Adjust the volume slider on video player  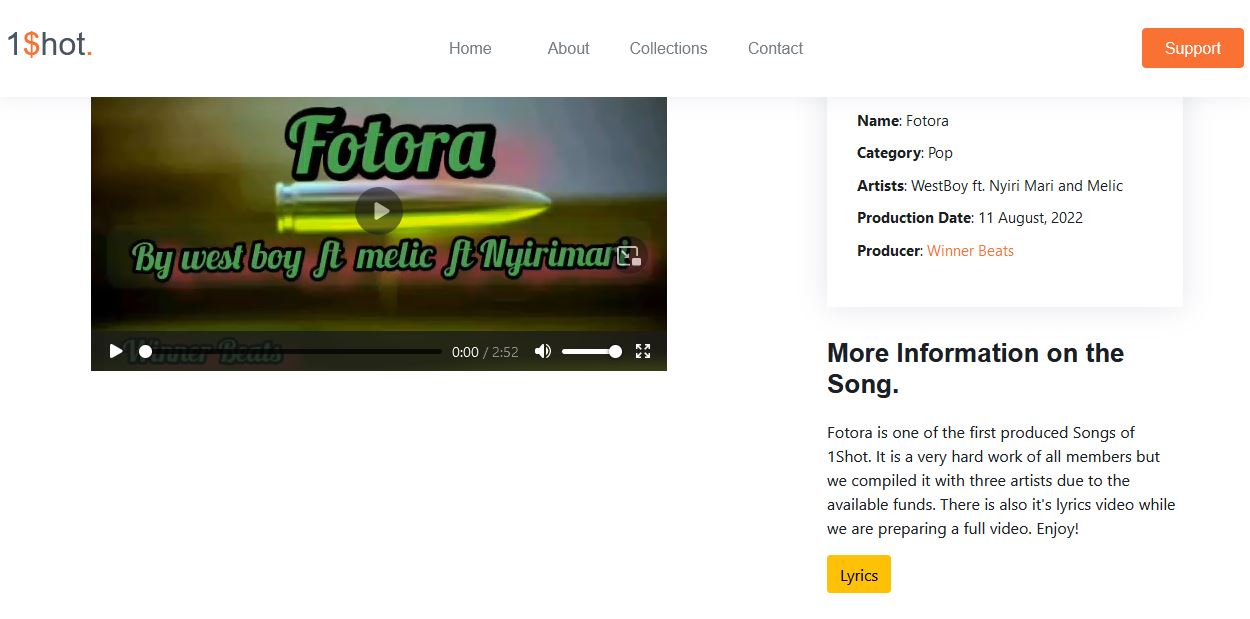pyautogui.click(x=588, y=352)
